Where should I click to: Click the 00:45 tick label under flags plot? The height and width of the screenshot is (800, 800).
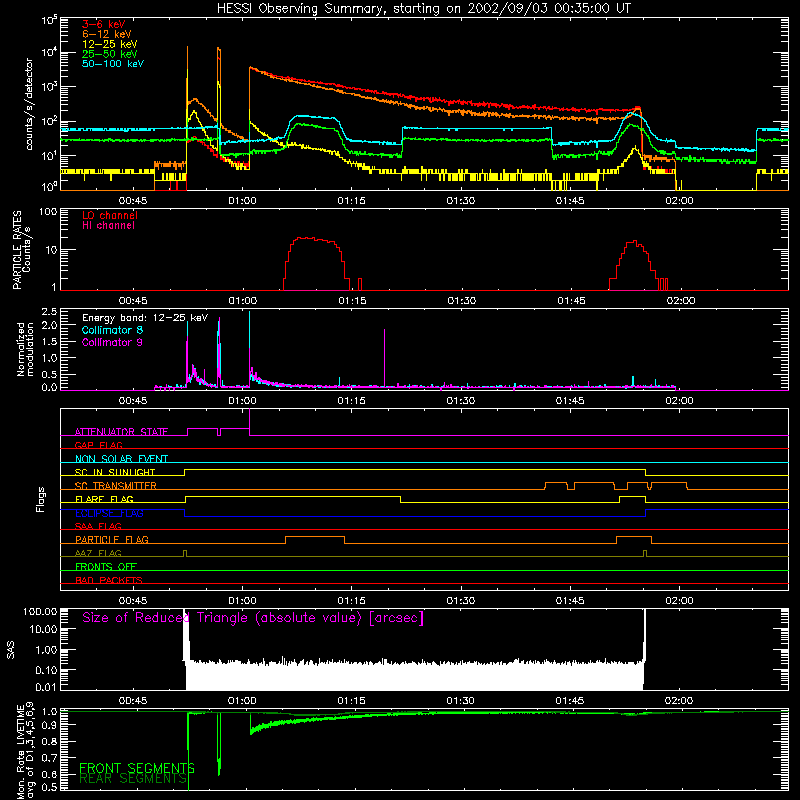(x=133, y=601)
